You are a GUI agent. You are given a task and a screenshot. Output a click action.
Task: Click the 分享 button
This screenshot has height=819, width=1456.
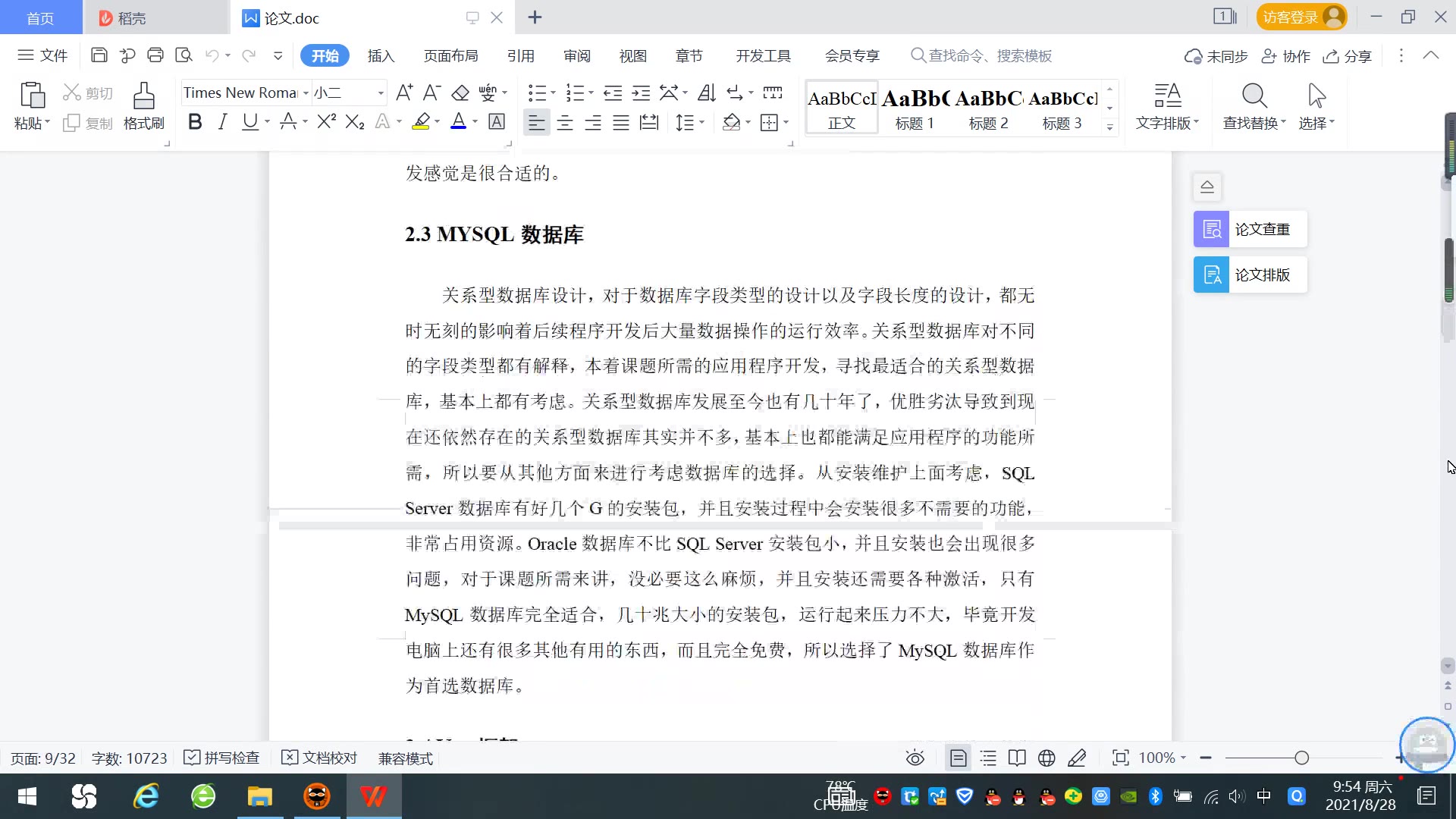point(1348,56)
